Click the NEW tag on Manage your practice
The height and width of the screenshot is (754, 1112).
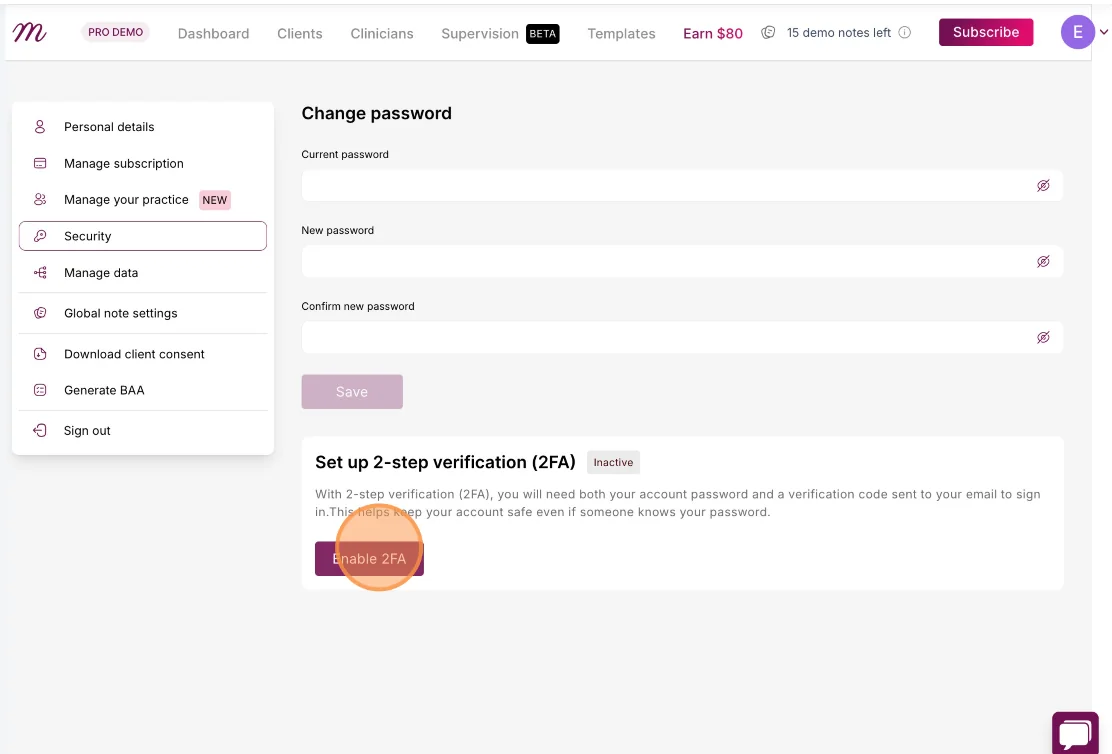215,200
